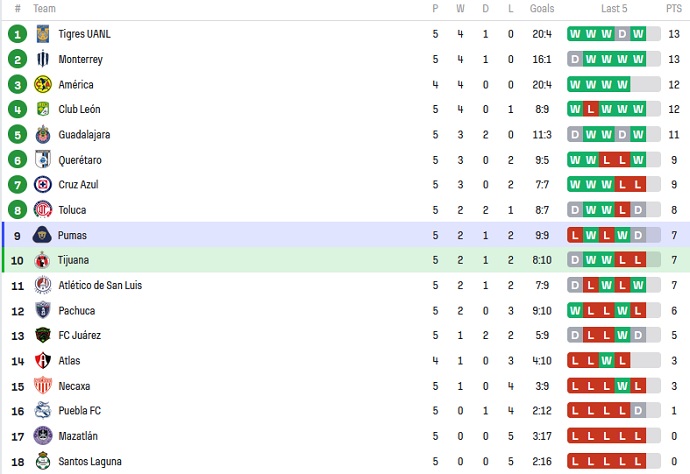Open the Querétaro team link
690x474 pixels.
coord(79,160)
